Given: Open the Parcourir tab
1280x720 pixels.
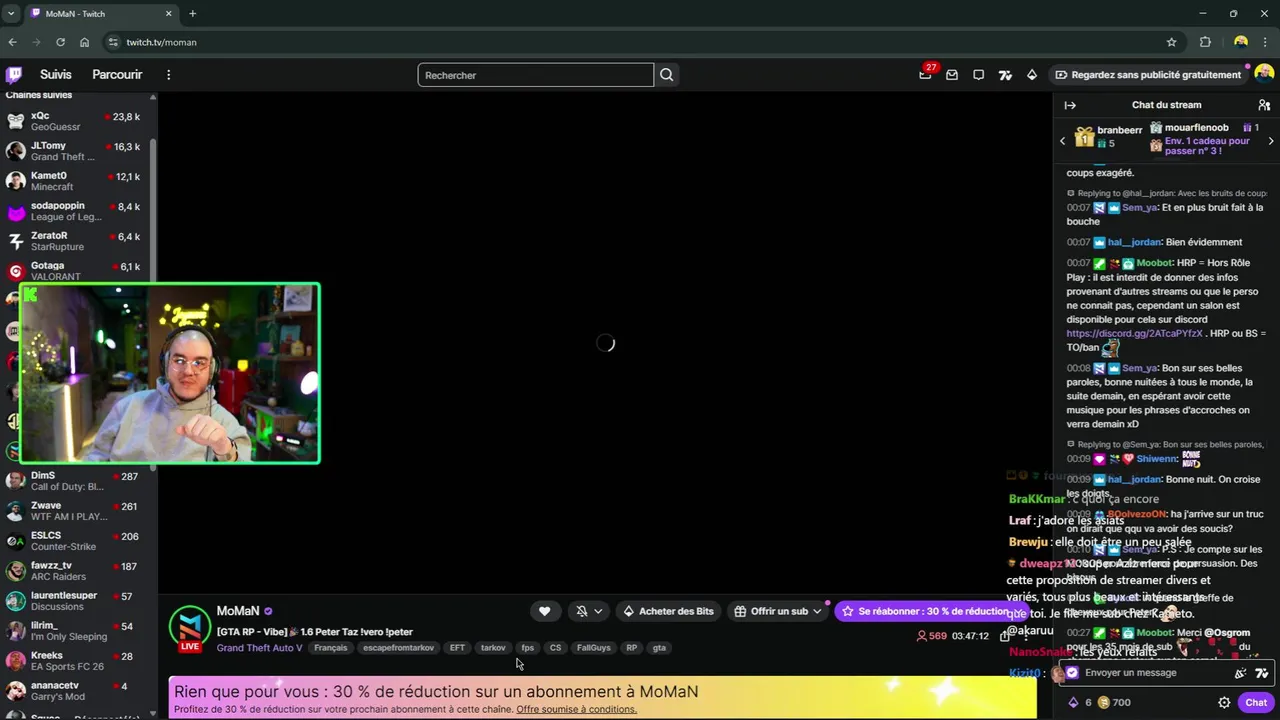Looking at the screenshot, I should tap(117, 75).
